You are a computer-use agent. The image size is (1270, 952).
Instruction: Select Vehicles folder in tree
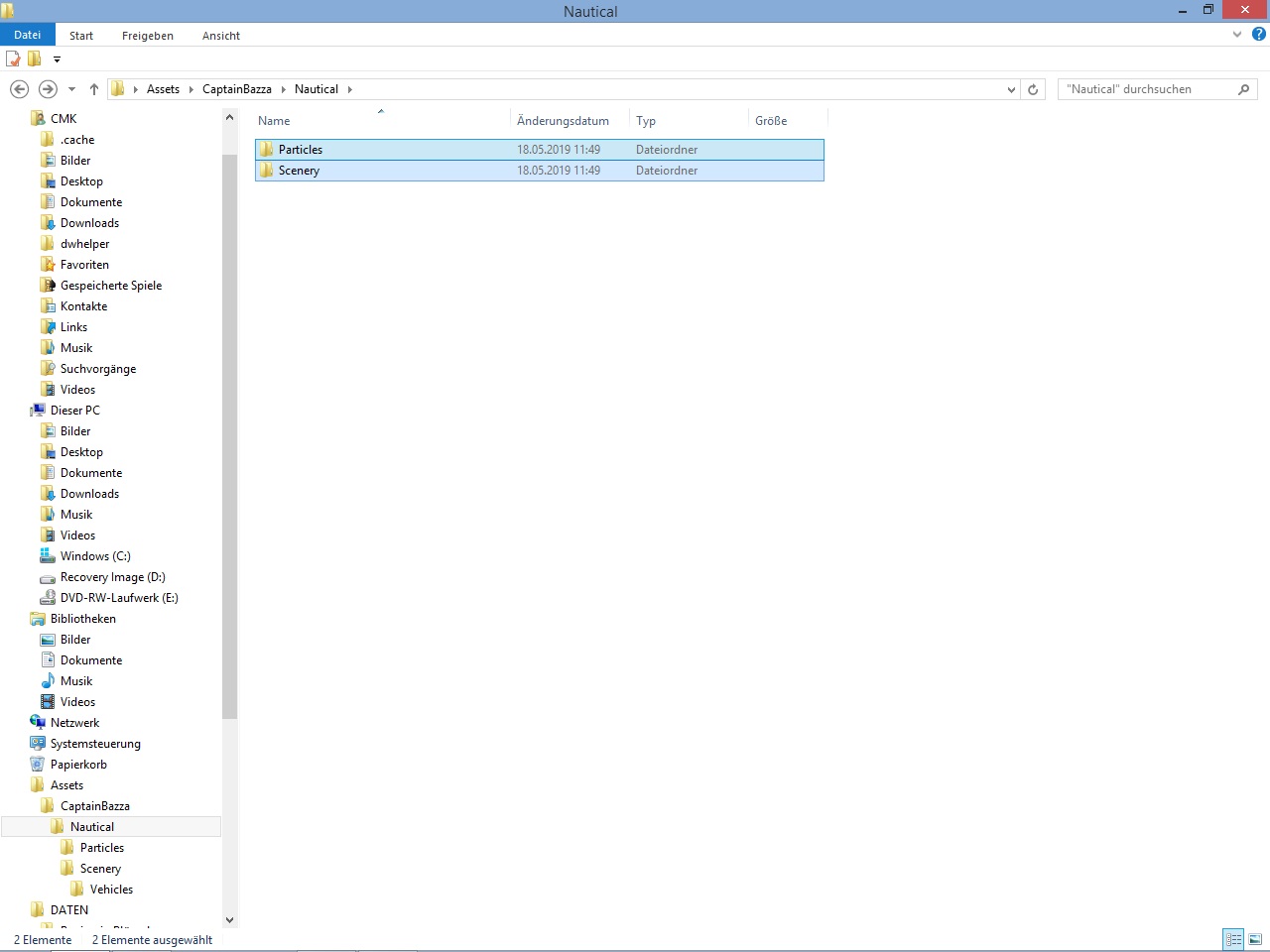[x=111, y=890]
